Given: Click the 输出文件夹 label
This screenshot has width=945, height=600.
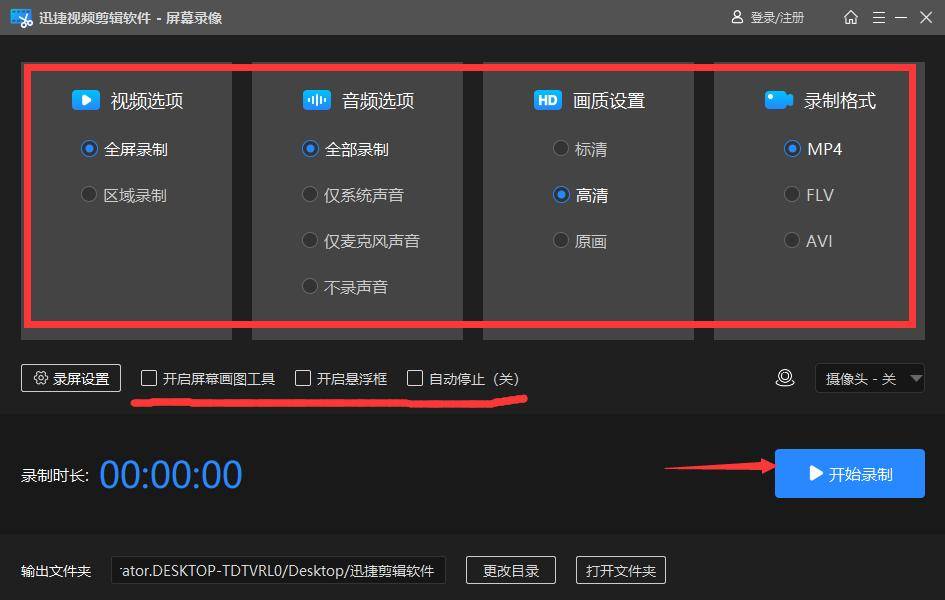Looking at the screenshot, I should click(56, 570).
